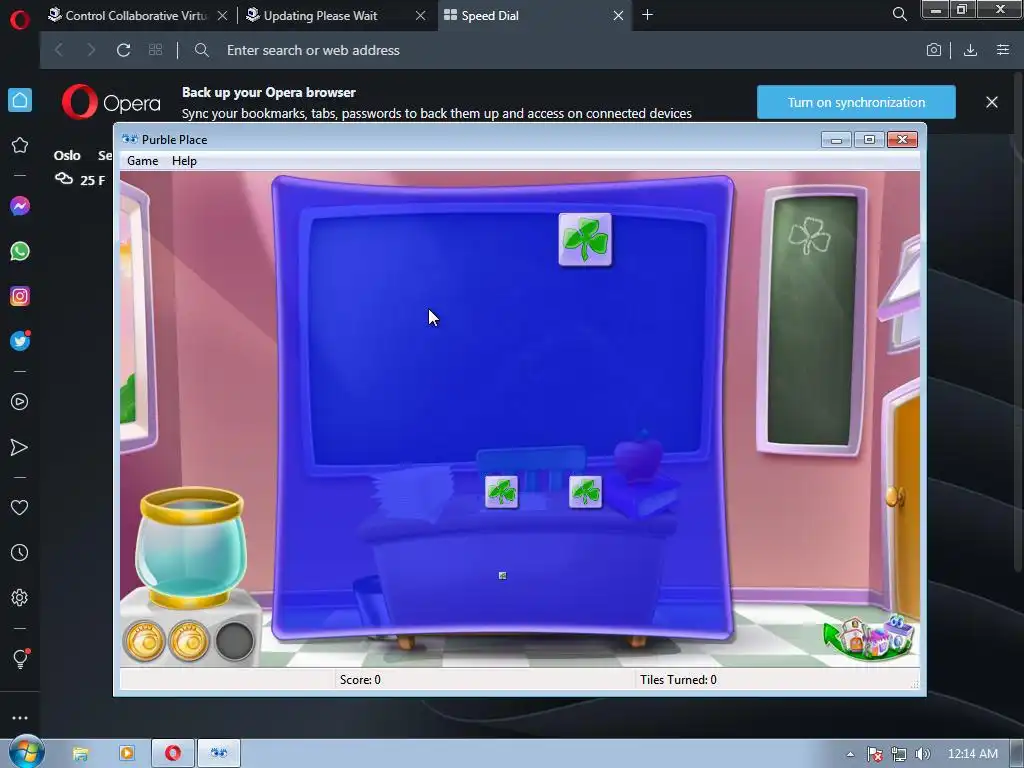Switch to Updating Please Wait tab

(320, 15)
